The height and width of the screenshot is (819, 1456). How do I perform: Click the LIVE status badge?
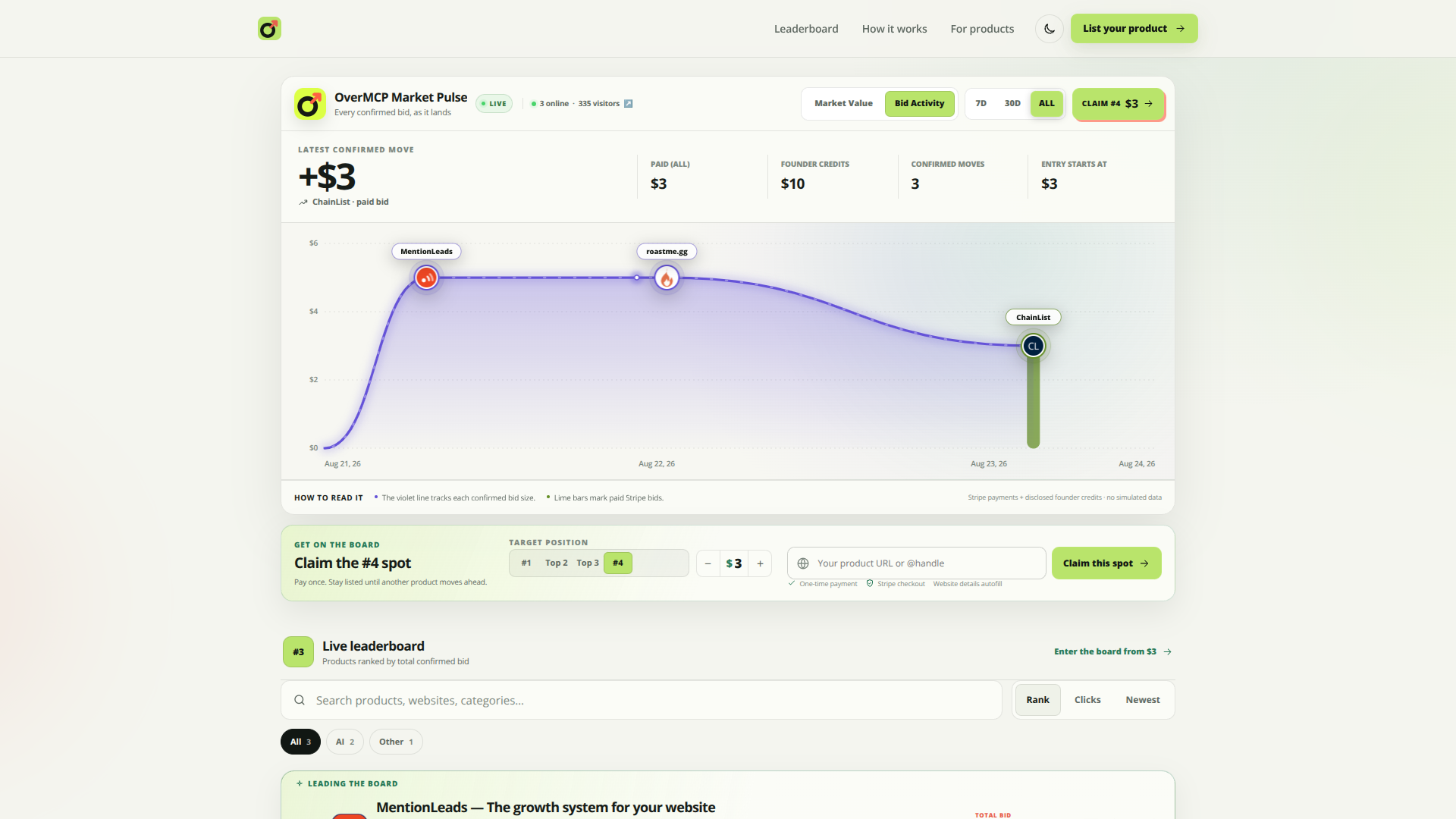[494, 104]
